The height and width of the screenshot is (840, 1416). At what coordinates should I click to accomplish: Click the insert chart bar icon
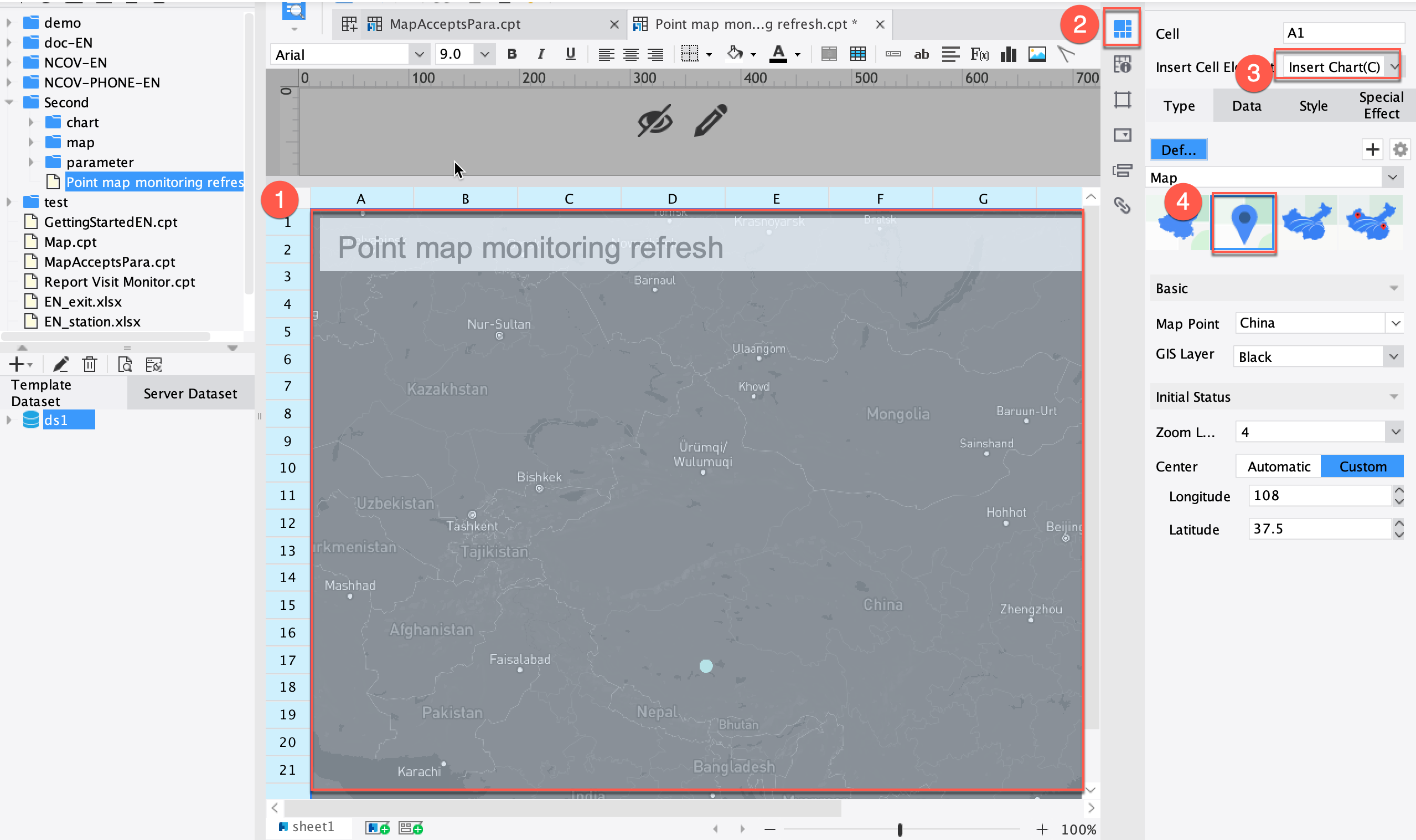pyautogui.click(x=1009, y=54)
